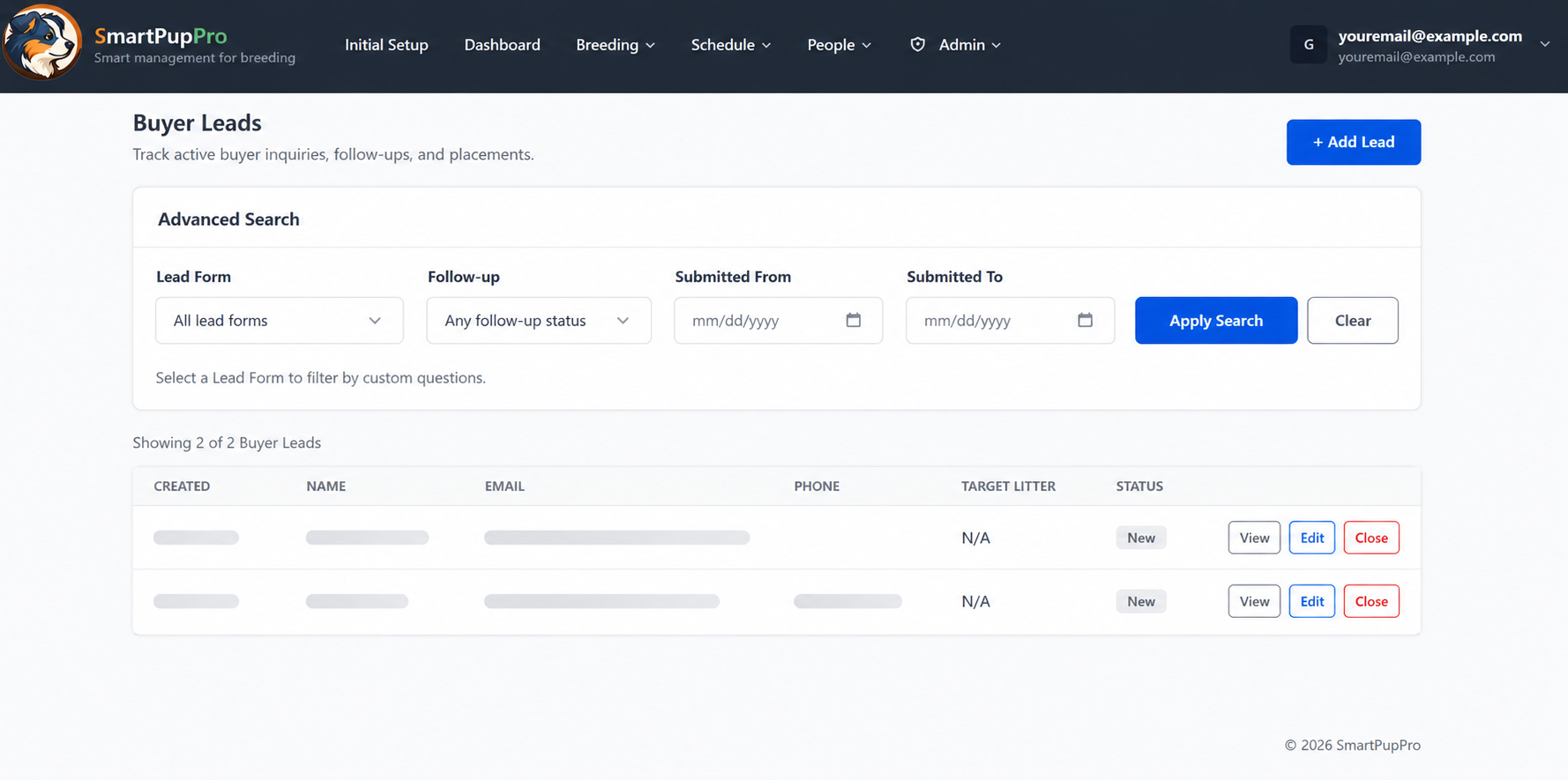View the first buyer lead row

(1254, 538)
